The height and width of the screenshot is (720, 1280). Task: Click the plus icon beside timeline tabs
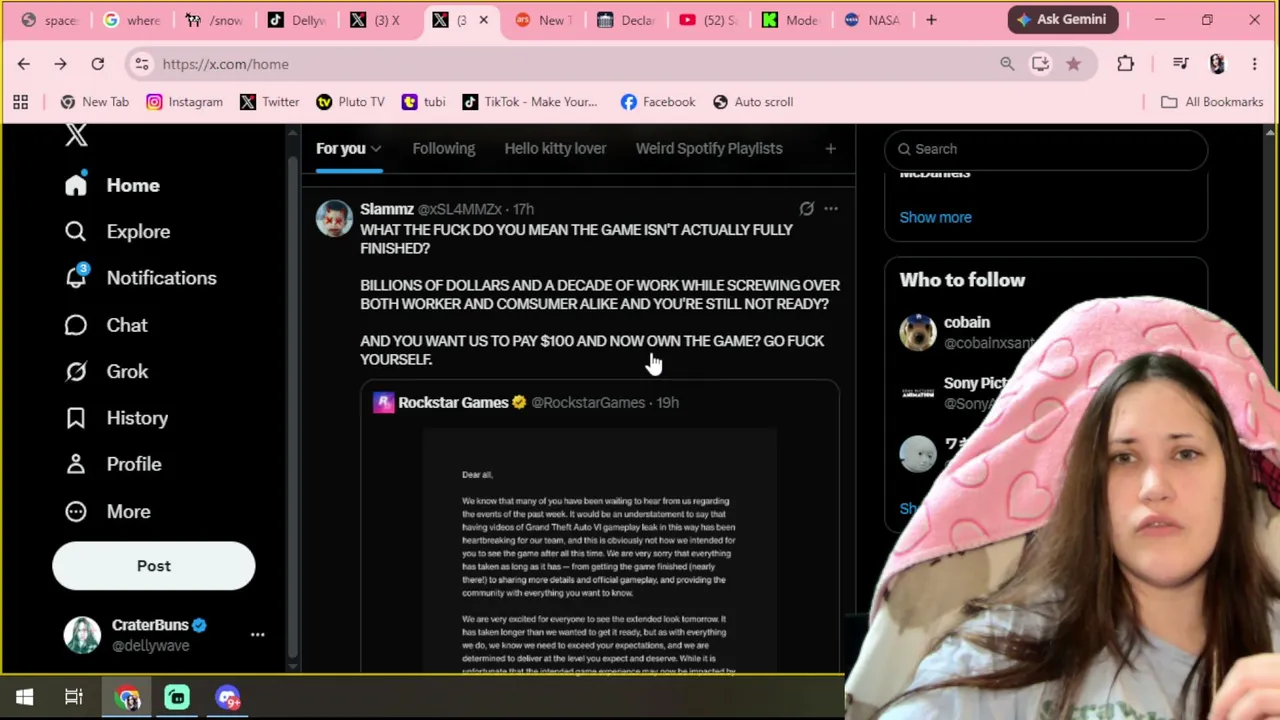click(830, 149)
